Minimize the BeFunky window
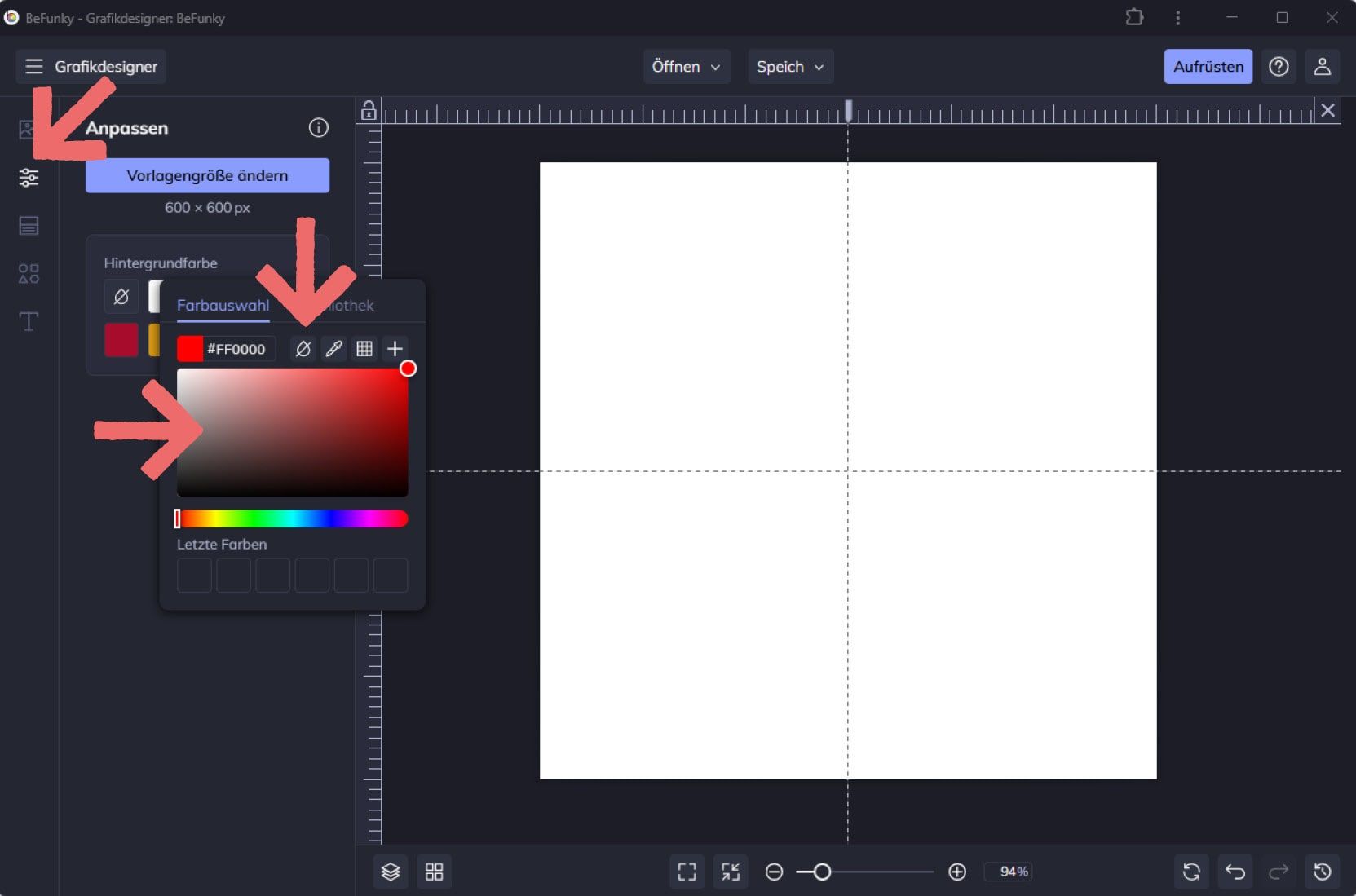This screenshot has height=896, width=1356. 1231,17
